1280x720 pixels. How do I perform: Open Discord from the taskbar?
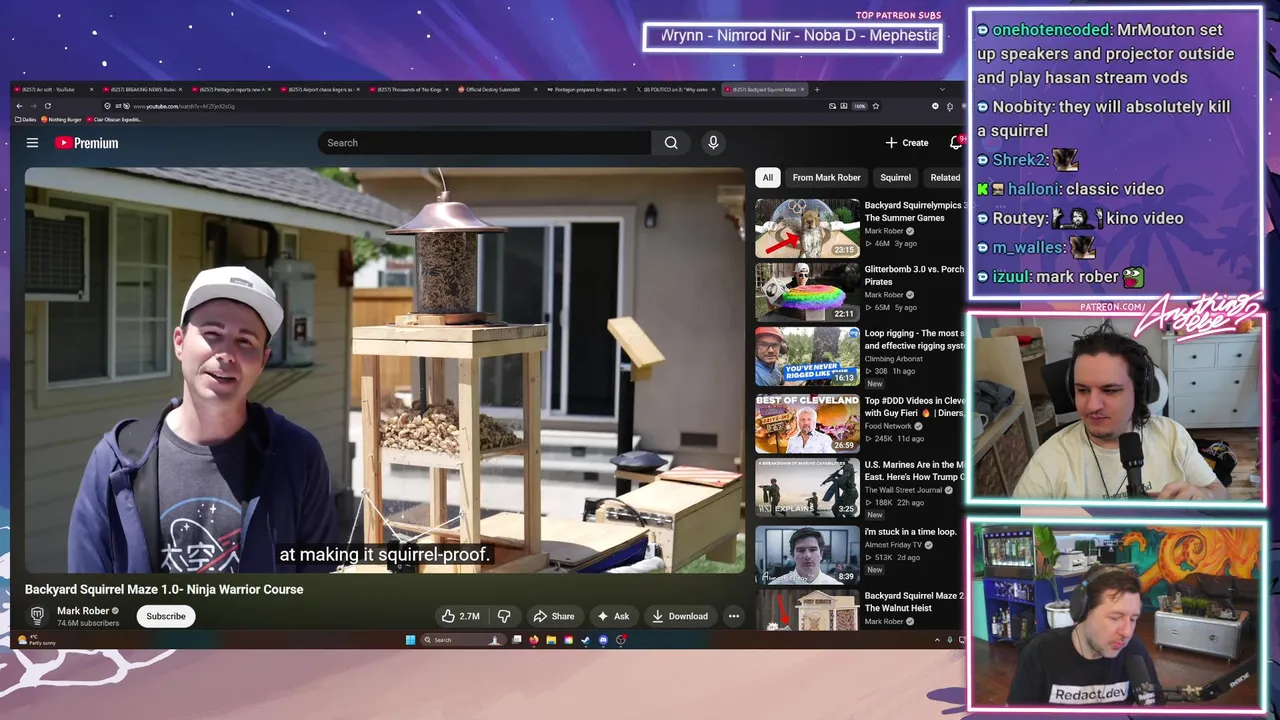(603, 640)
